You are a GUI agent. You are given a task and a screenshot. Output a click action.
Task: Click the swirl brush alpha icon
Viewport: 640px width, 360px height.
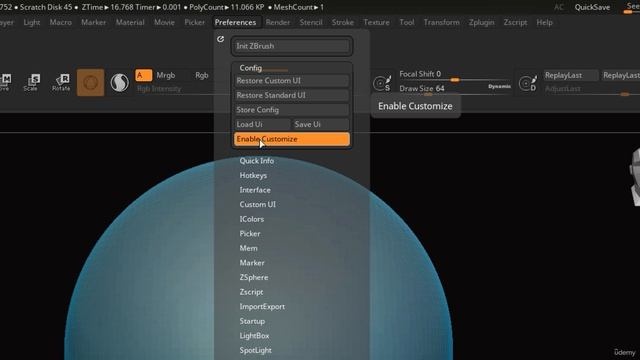click(x=119, y=82)
